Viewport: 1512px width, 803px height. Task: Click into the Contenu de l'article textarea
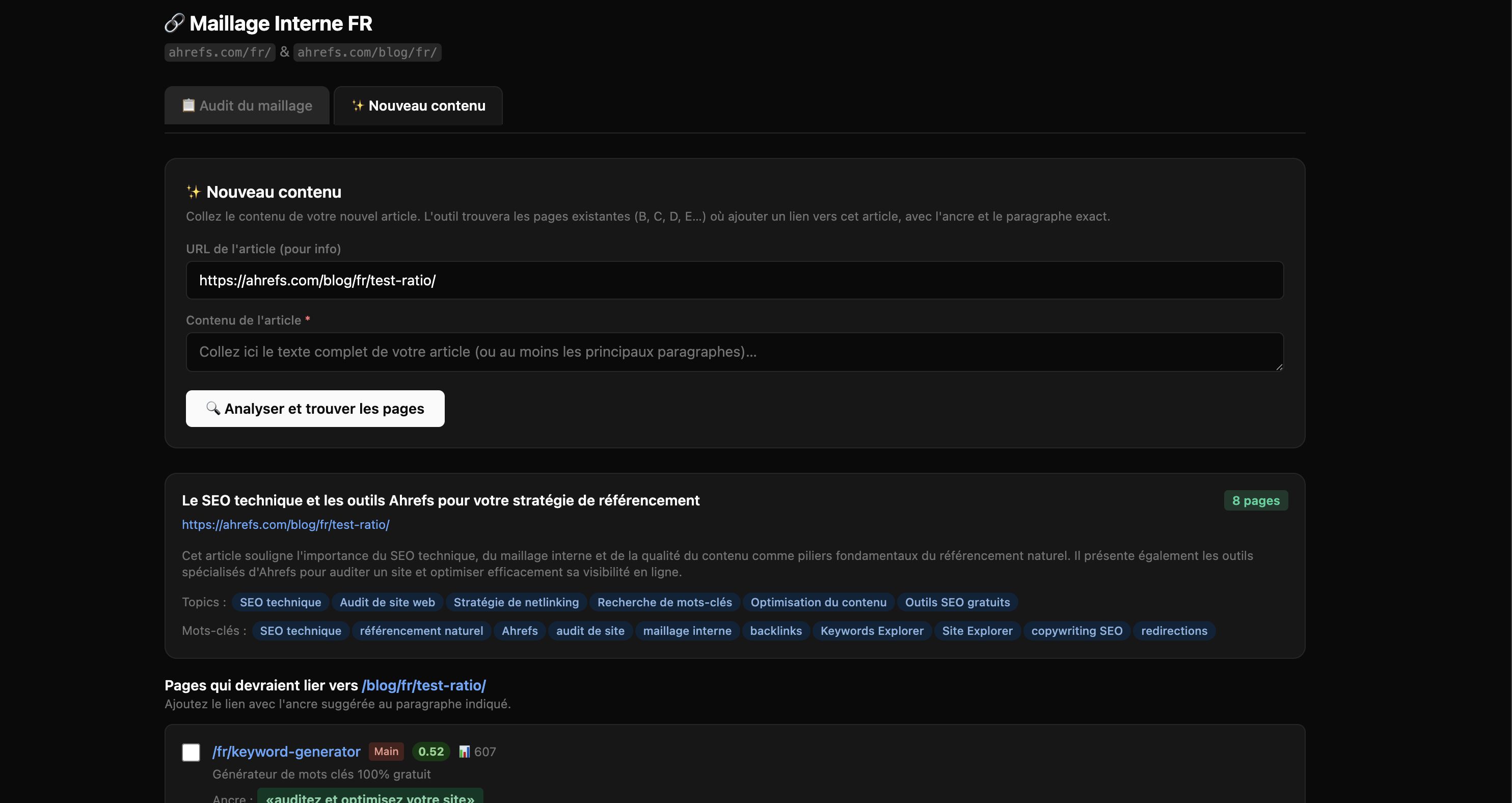coord(735,352)
